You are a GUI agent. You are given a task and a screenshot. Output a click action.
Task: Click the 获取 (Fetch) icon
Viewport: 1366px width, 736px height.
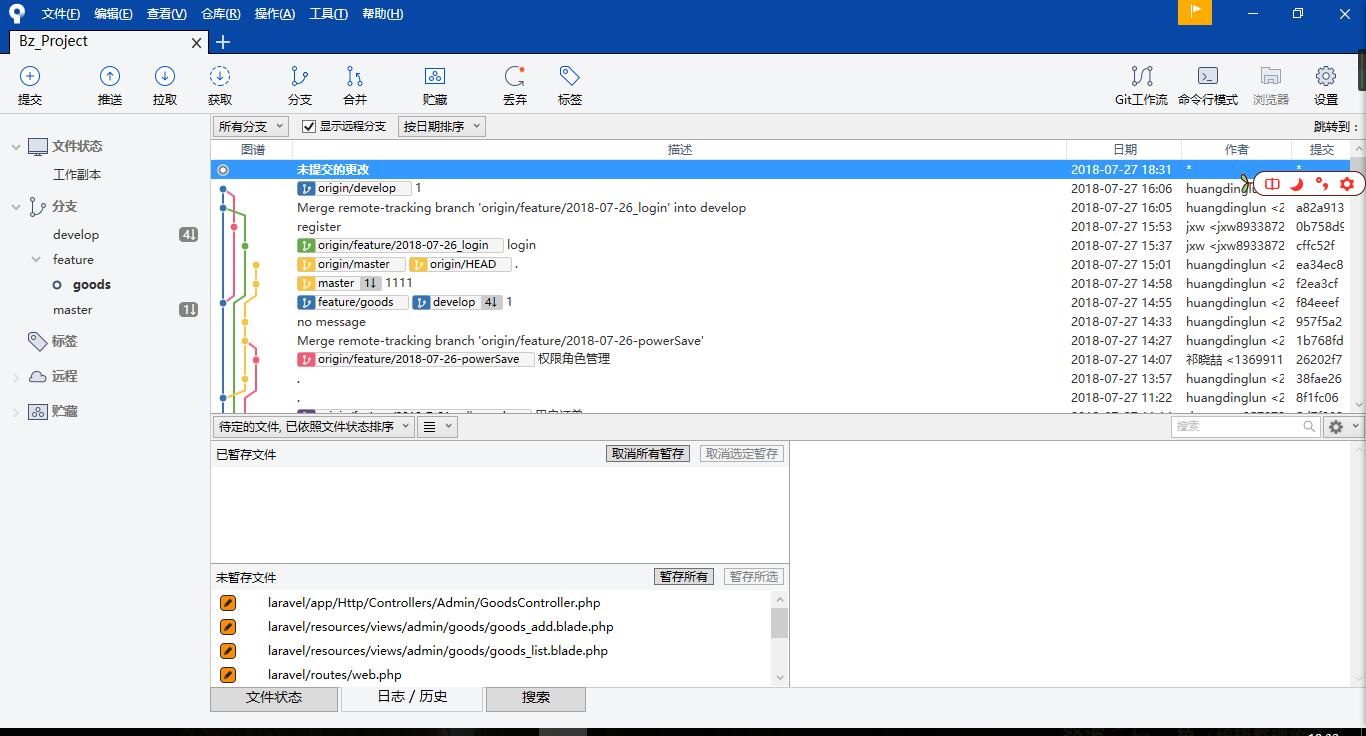click(219, 84)
